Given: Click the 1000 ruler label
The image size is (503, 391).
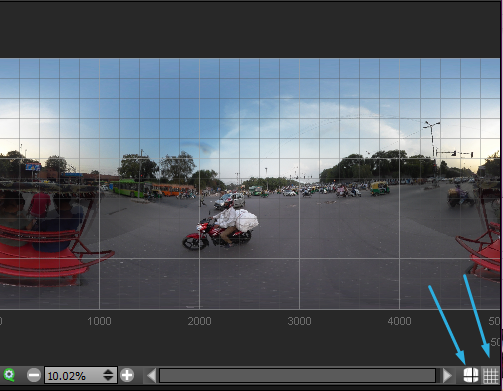Looking at the screenshot, I should tap(99, 321).
